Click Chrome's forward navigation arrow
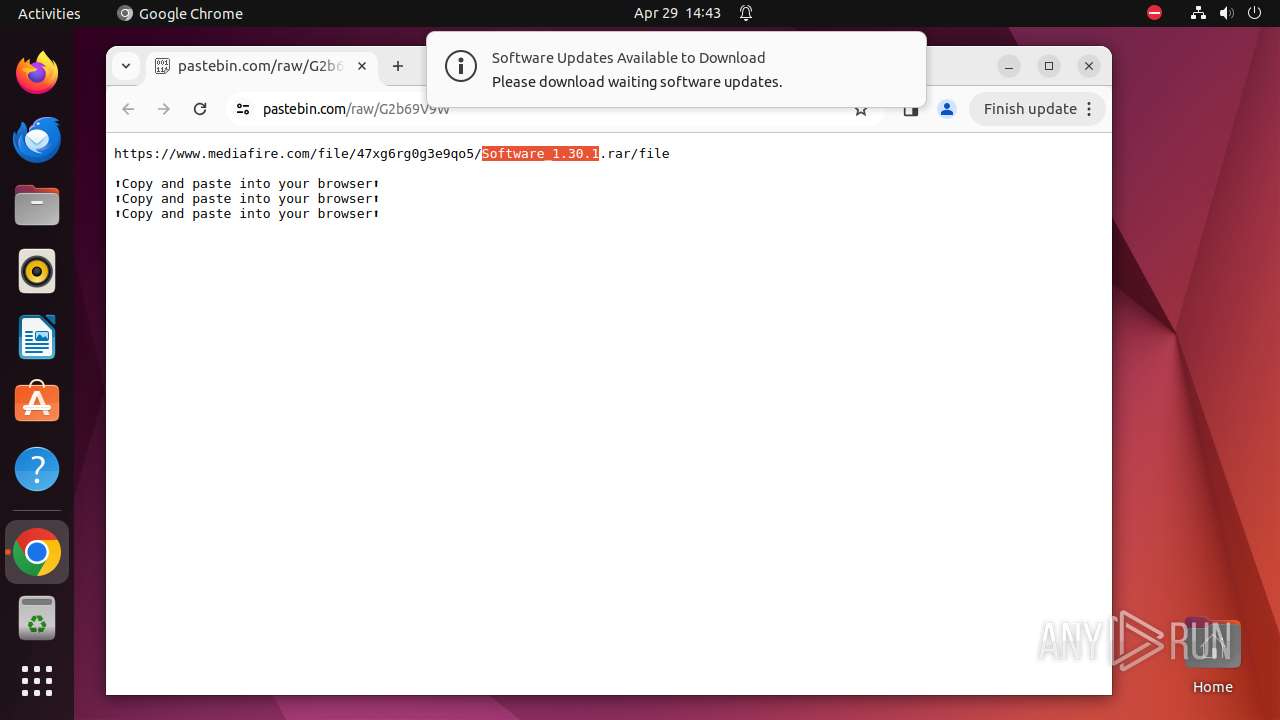Image resolution: width=1280 pixels, height=720 pixels. pos(164,109)
